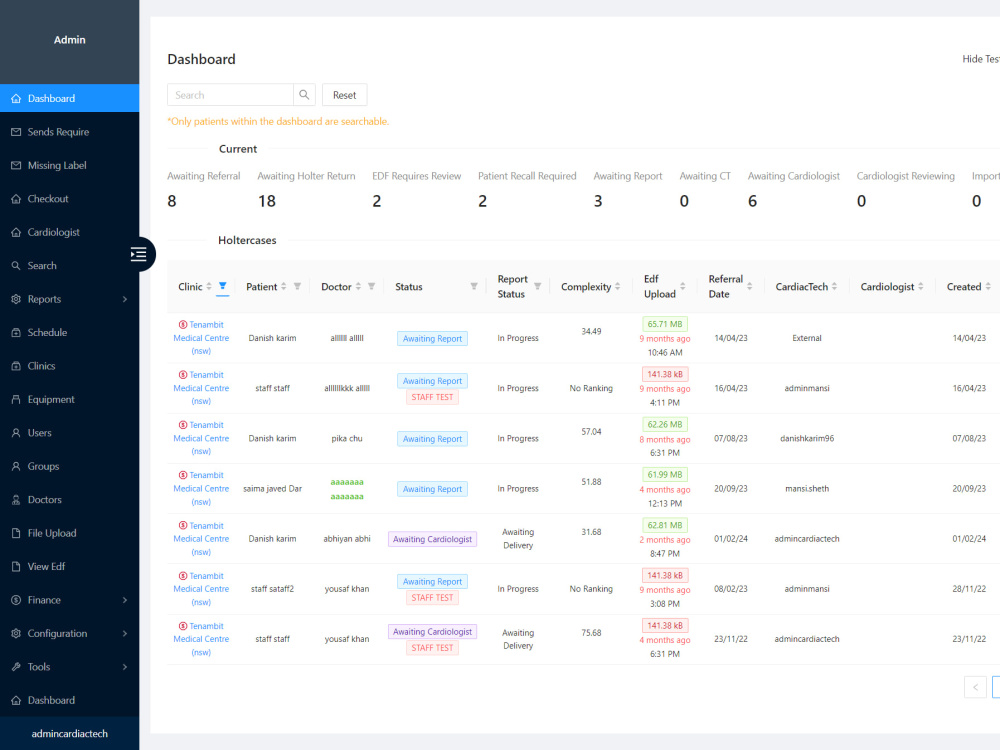Open Search page in sidebar
The height and width of the screenshot is (750, 1000).
70,265
